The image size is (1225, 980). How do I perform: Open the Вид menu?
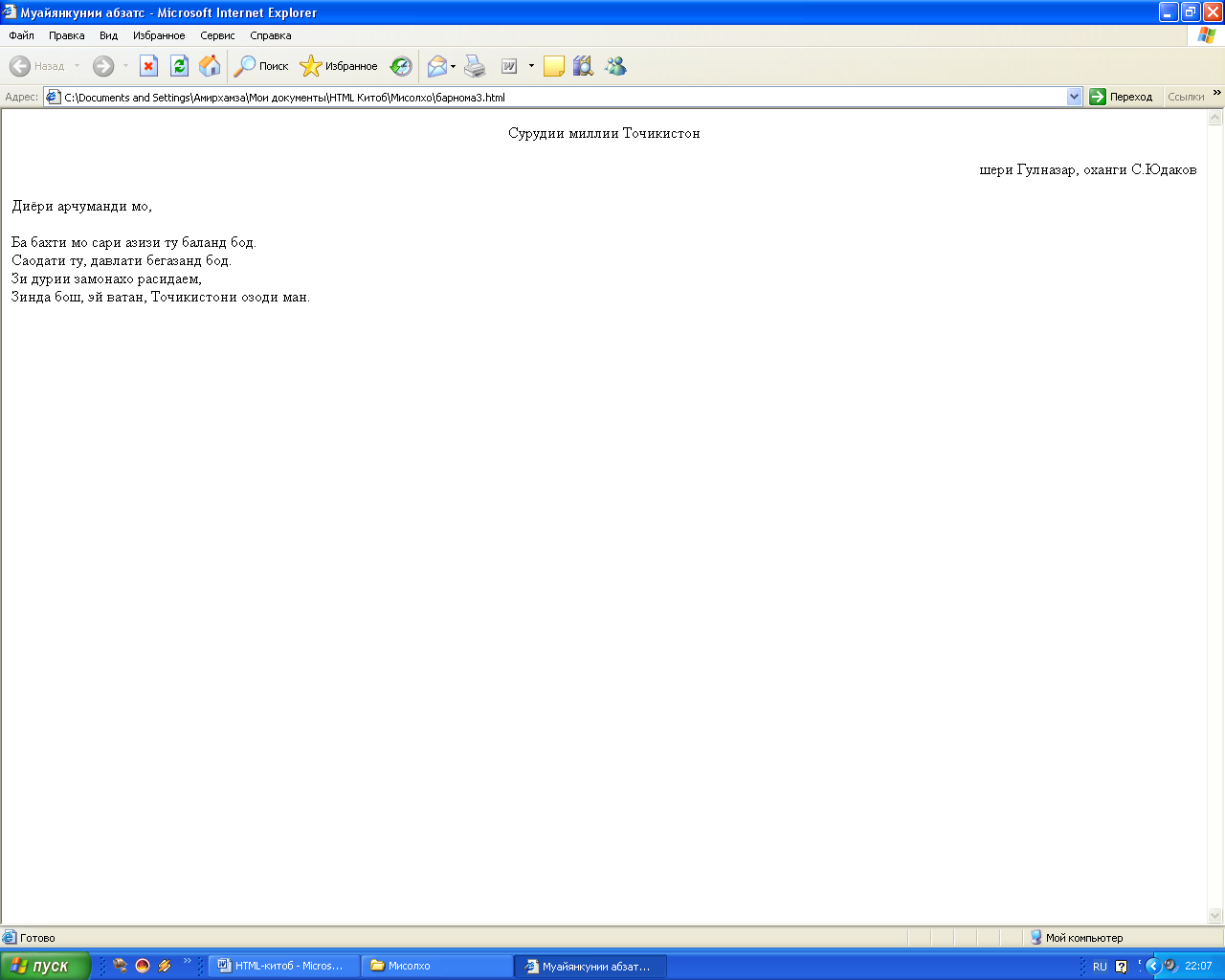pos(108,35)
